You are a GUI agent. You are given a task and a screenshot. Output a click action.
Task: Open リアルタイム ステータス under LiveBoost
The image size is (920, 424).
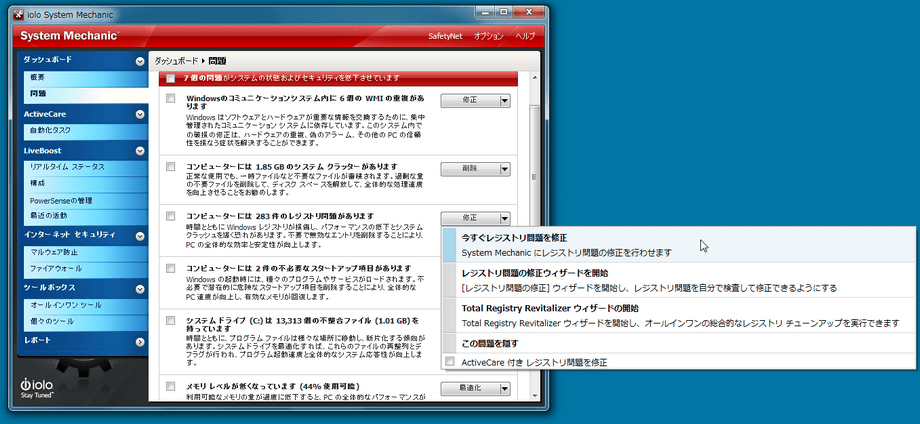pos(86,168)
